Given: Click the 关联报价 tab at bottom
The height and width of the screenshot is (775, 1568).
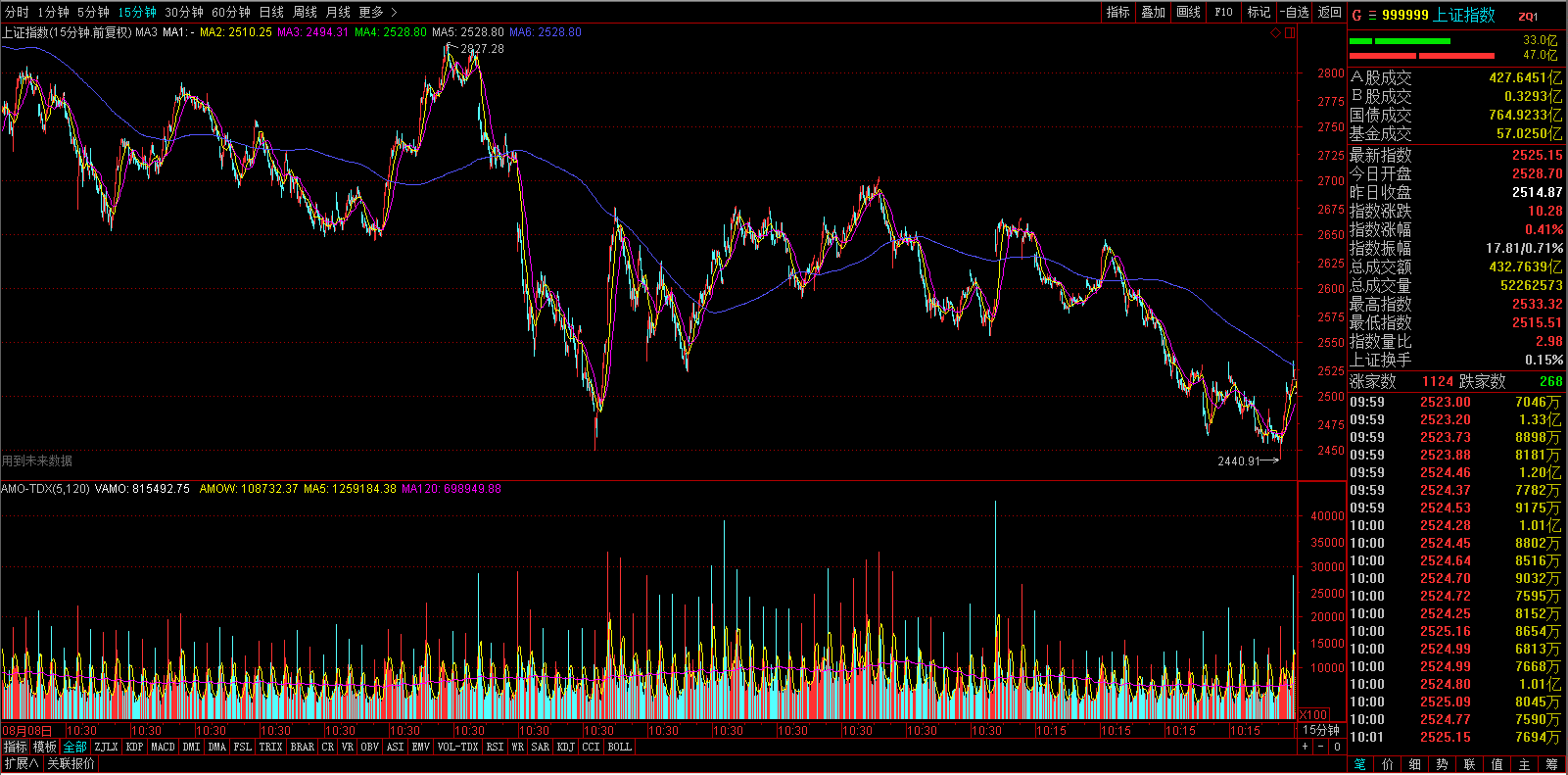Looking at the screenshot, I should coord(71,763).
